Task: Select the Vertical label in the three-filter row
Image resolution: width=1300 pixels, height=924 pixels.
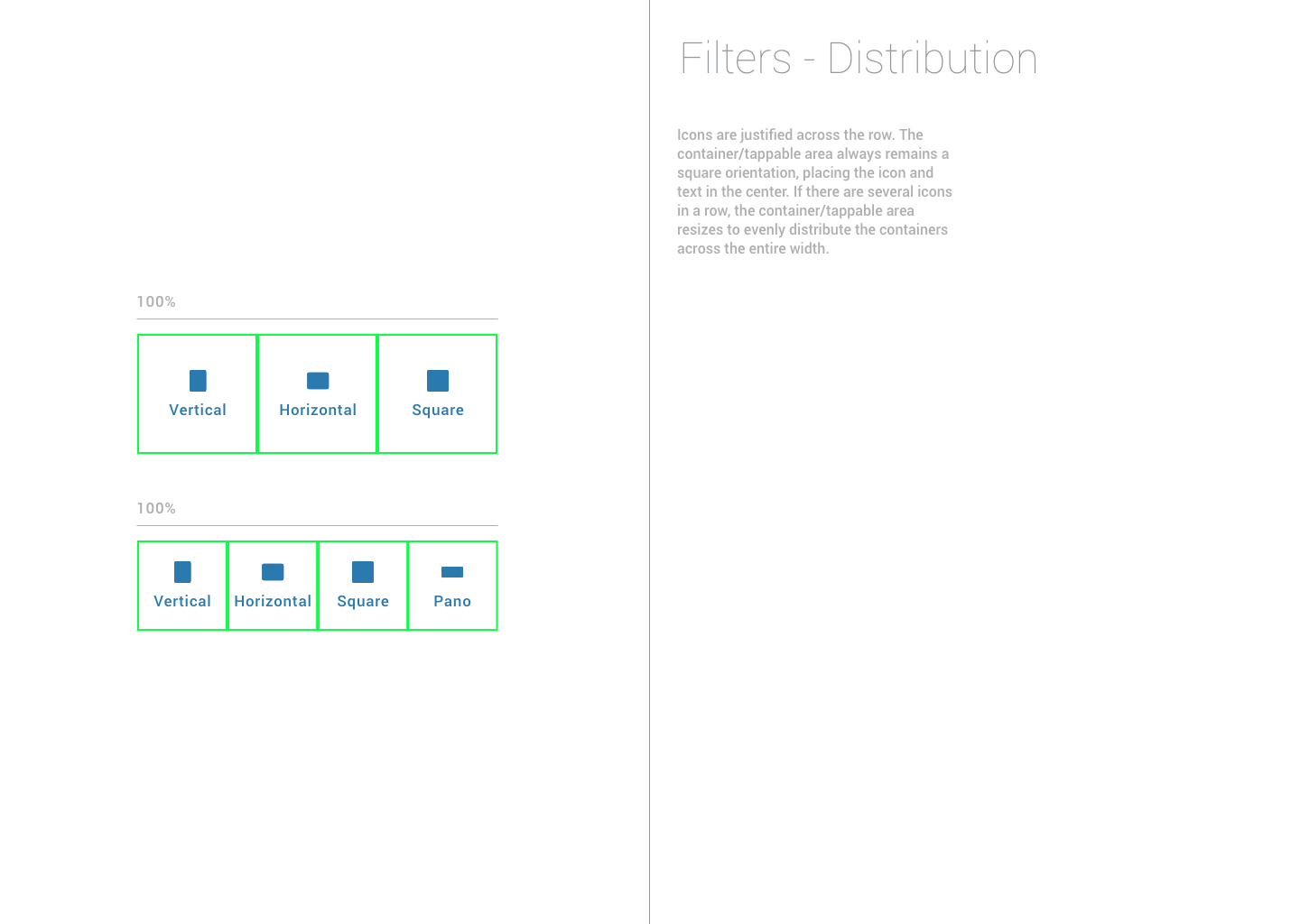Action: tap(198, 410)
